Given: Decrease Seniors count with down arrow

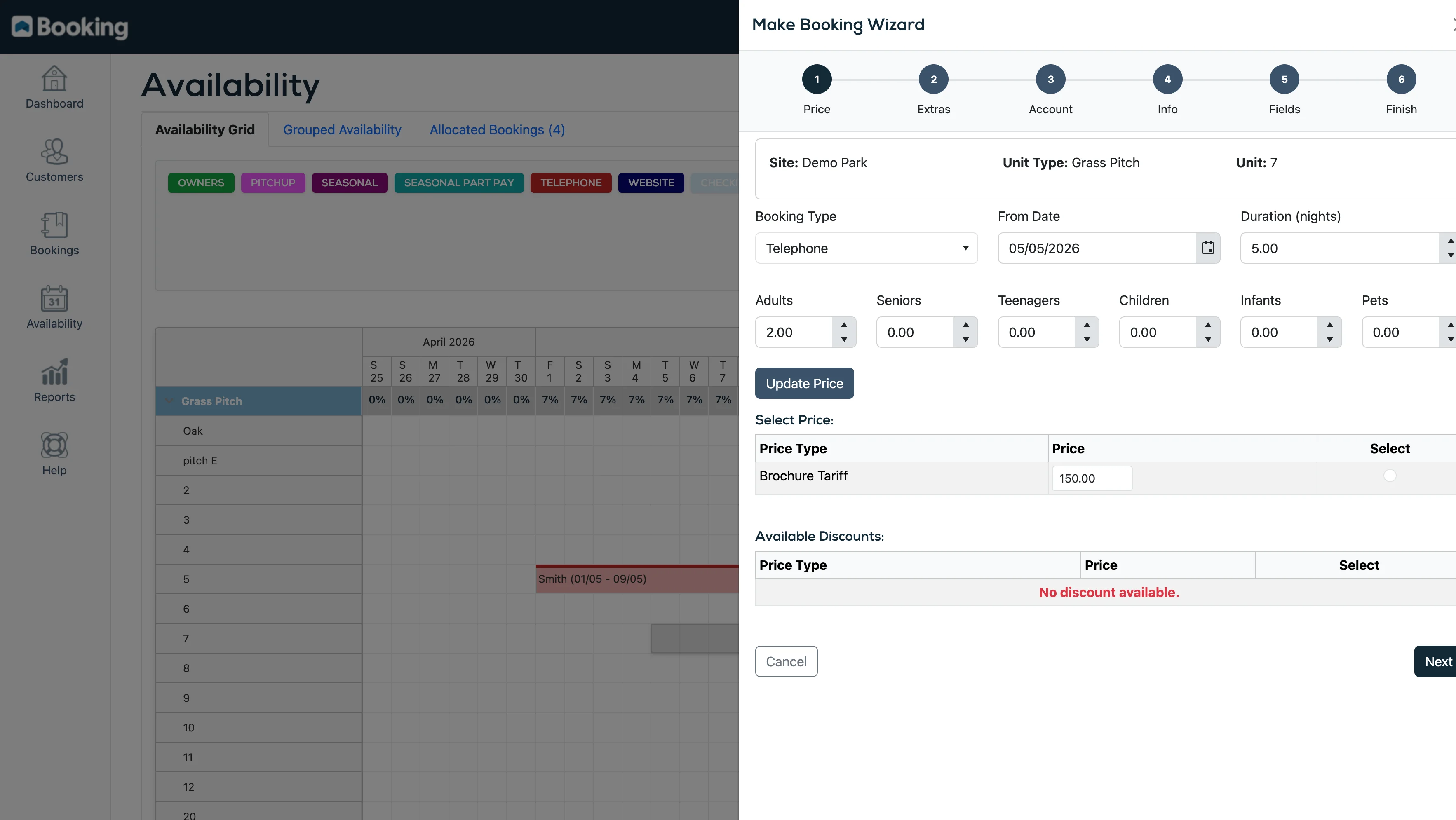Looking at the screenshot, I should 965,340.
